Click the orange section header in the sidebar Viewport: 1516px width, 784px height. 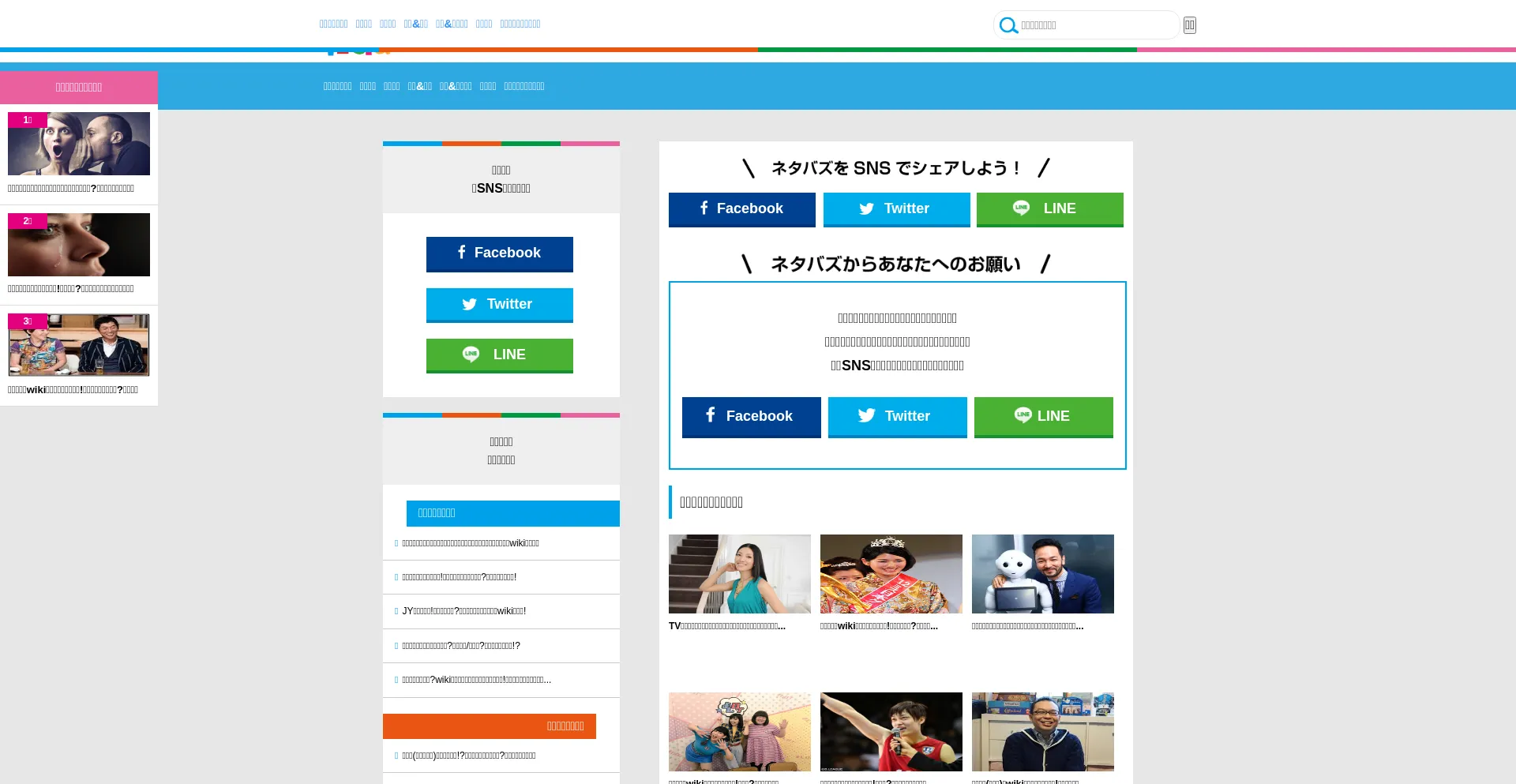[x=489, y=725]
